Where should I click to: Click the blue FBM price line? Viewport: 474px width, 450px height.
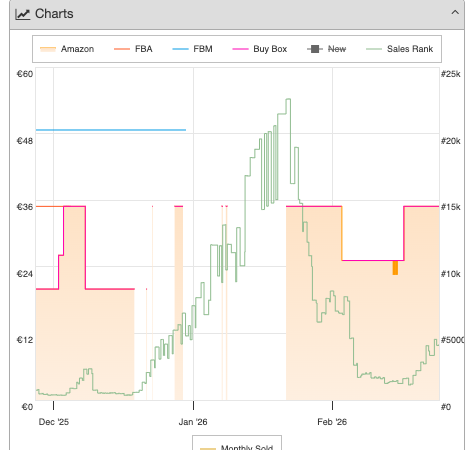111,130
